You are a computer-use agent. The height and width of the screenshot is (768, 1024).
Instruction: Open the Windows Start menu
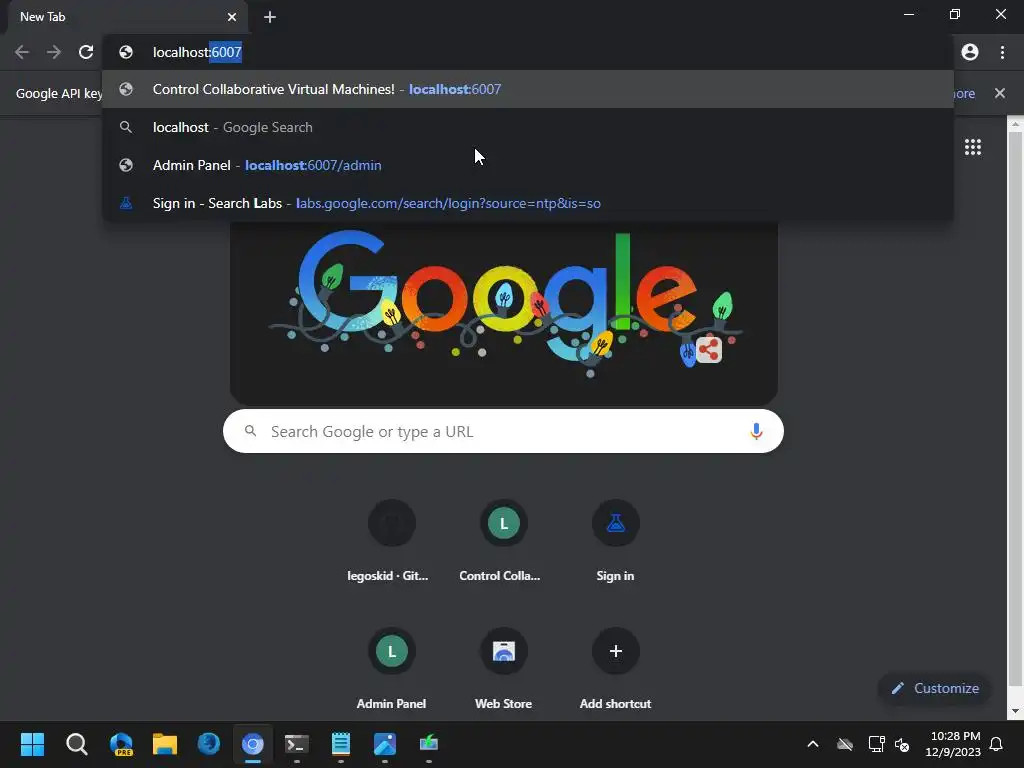click(x=32, y=744)
